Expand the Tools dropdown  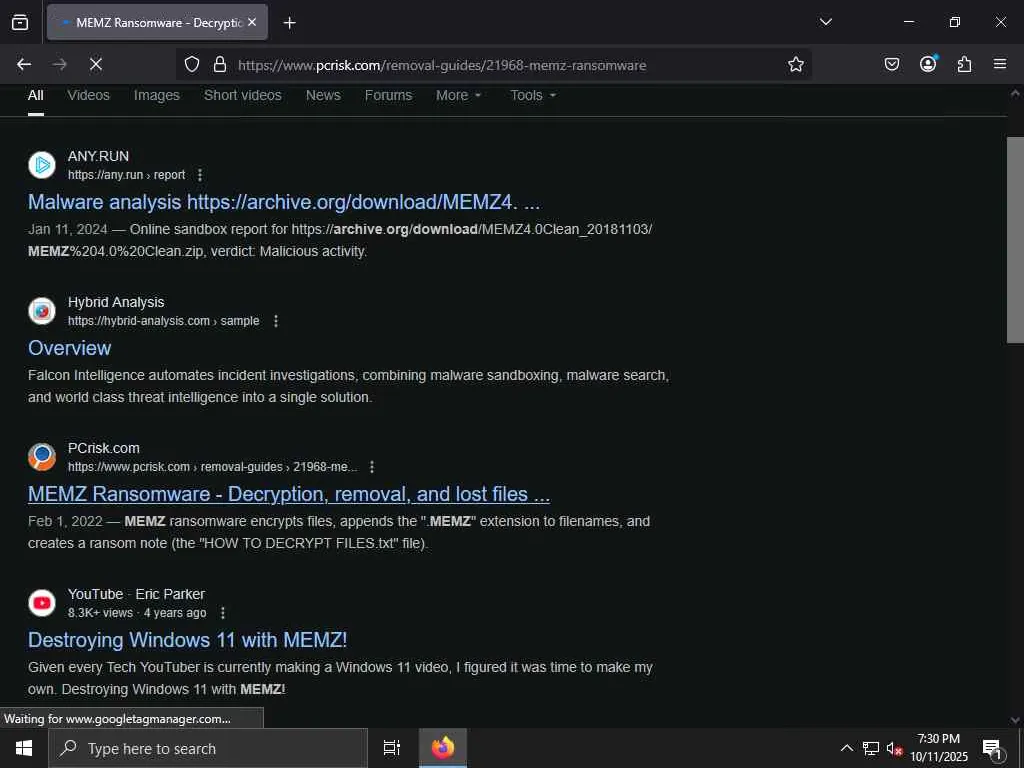point(533,95)
